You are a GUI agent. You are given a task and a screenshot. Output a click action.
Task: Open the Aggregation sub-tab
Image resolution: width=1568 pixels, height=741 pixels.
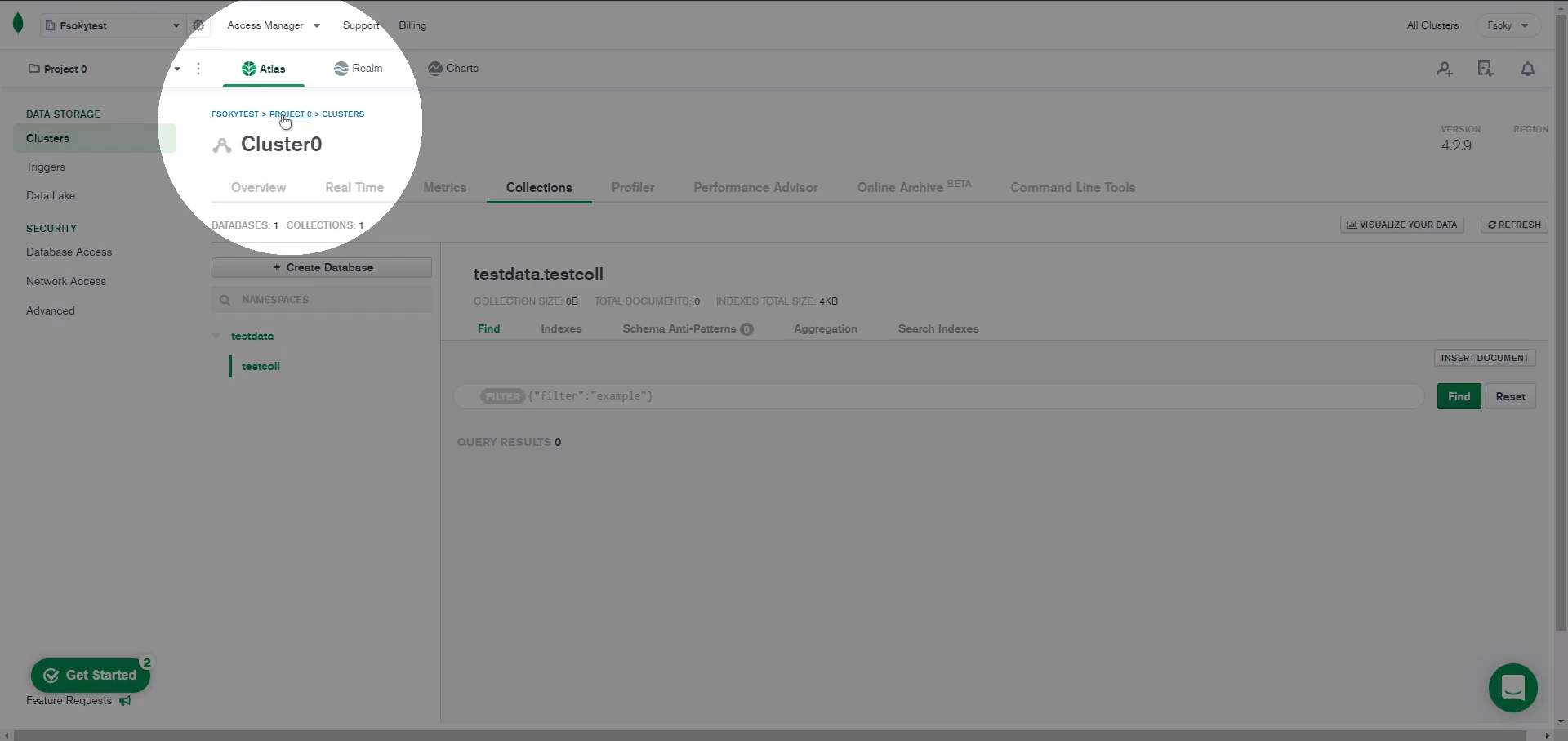[826, 328]
